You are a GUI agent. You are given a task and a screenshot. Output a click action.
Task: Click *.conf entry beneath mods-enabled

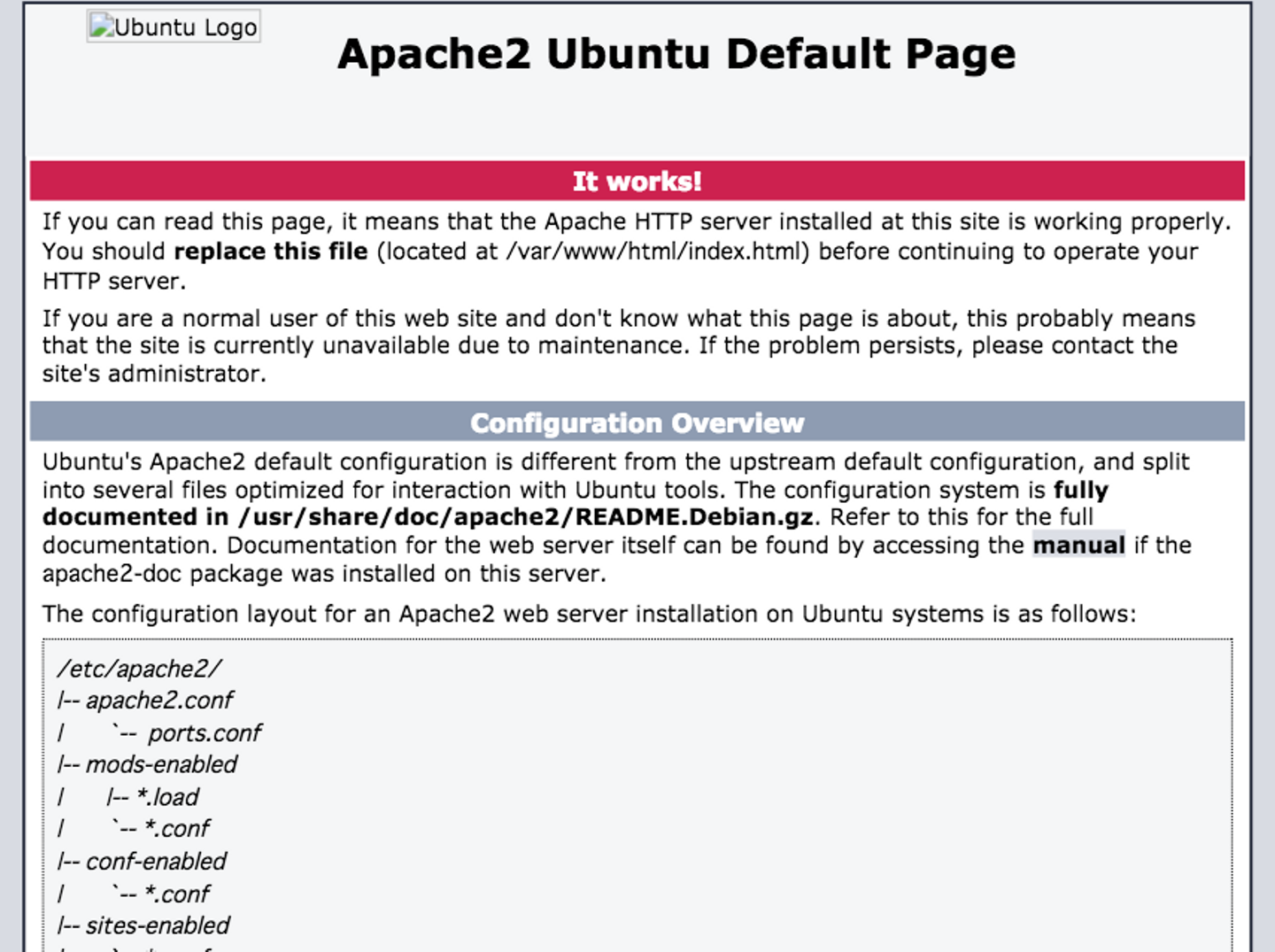point(178,829)
